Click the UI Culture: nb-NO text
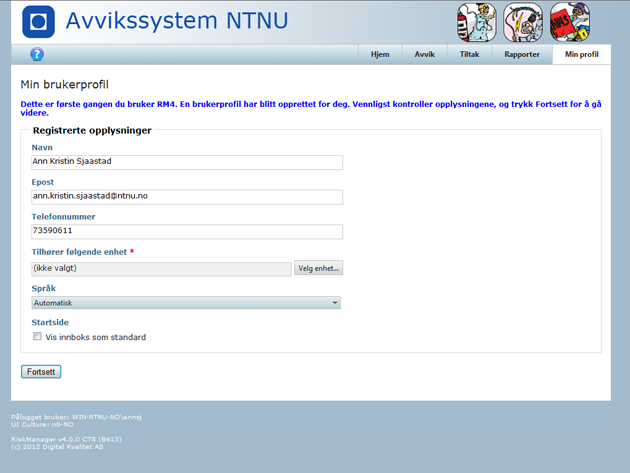Viewport: 630px width, 473px height. tap(42, 424)
